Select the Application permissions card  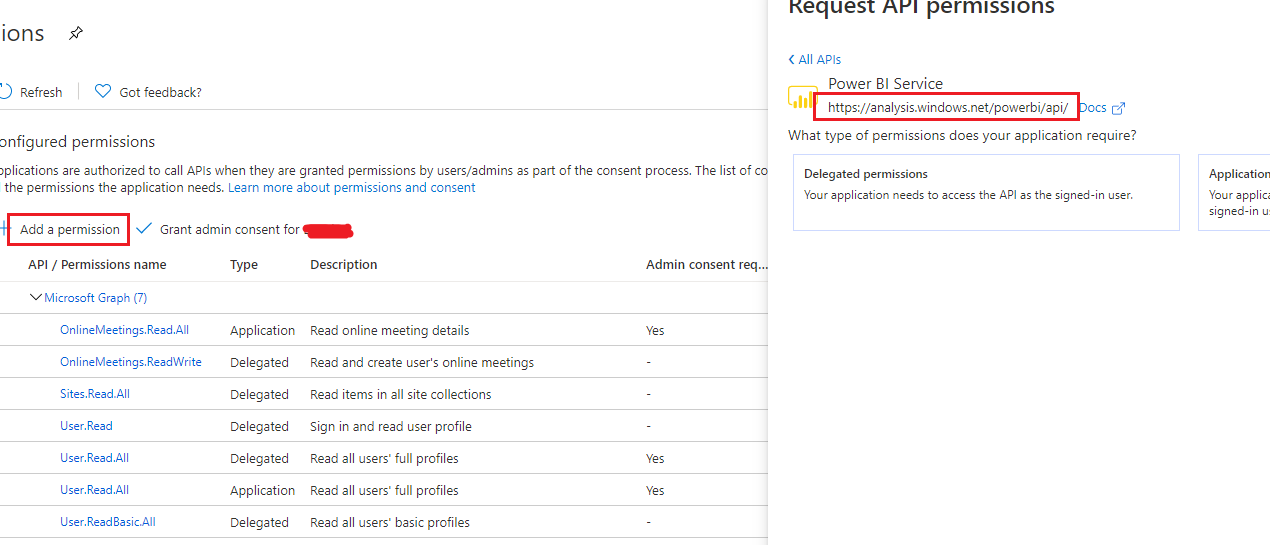[1235, 192]
